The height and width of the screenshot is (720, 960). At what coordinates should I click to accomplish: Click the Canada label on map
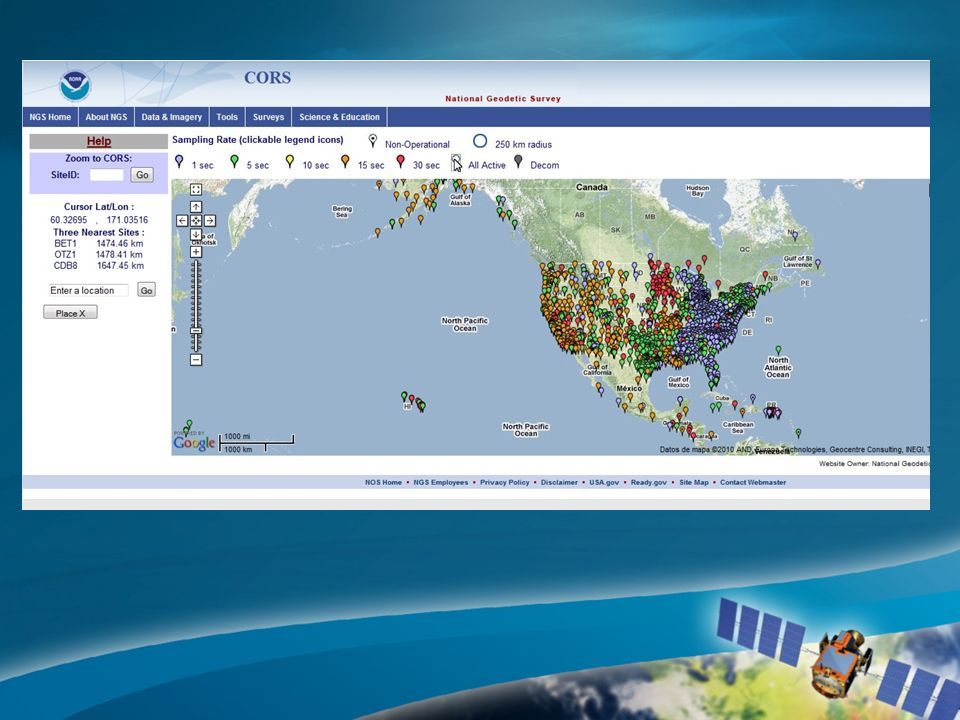[x=591, y=187]
